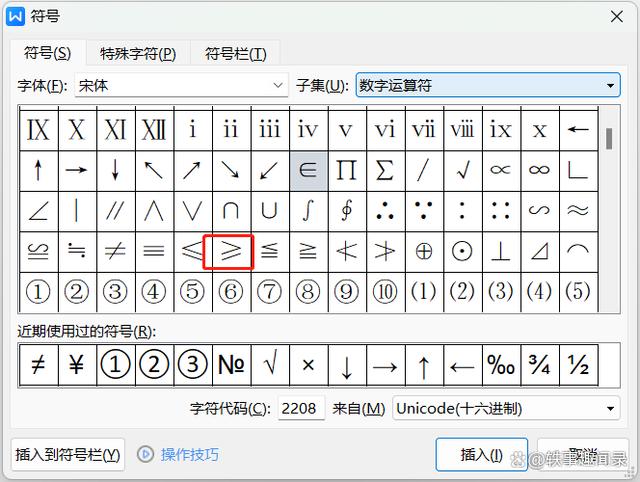Click the symbol grid scrollbar thumb
The width and height of the screenshot is (640, 482).
609,139
